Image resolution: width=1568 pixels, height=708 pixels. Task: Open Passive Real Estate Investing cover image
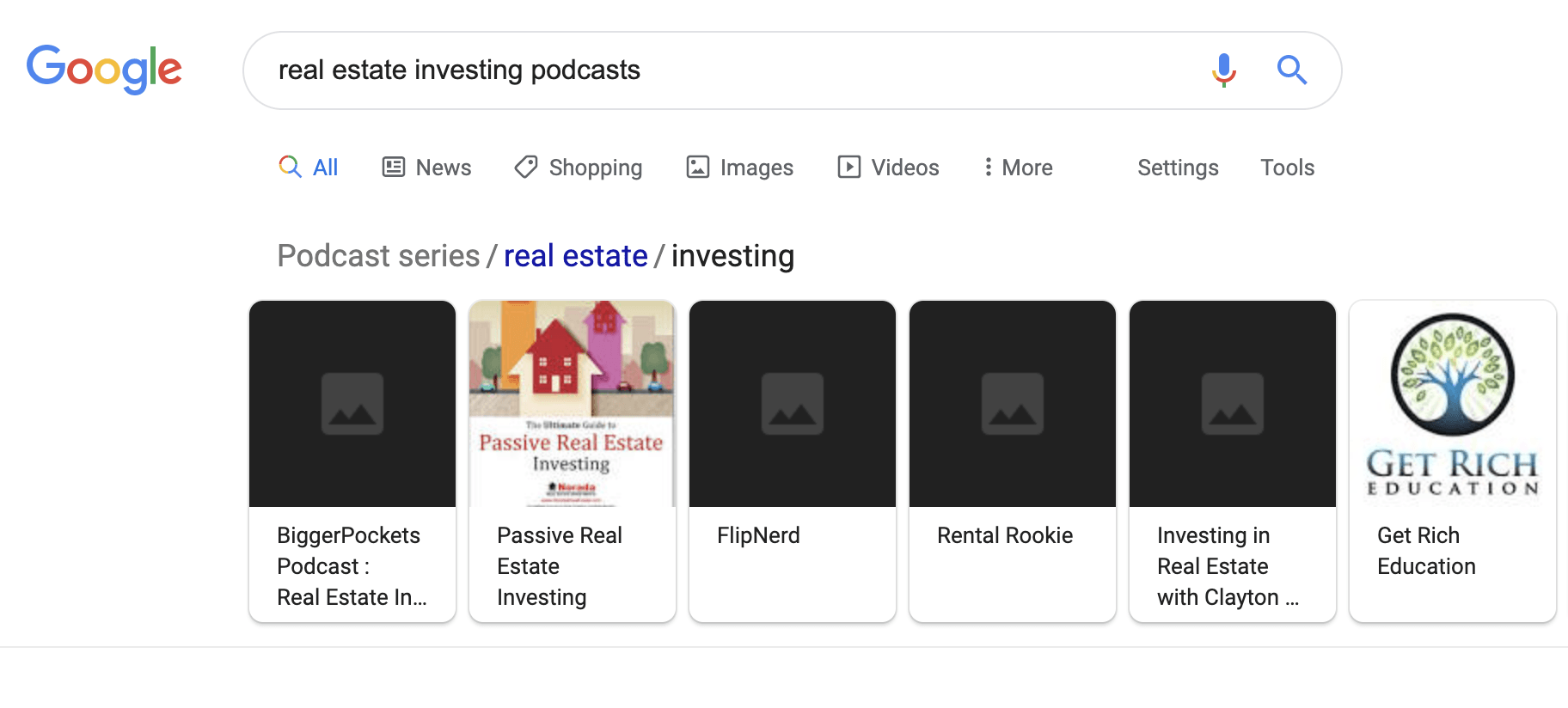[573, 404]
